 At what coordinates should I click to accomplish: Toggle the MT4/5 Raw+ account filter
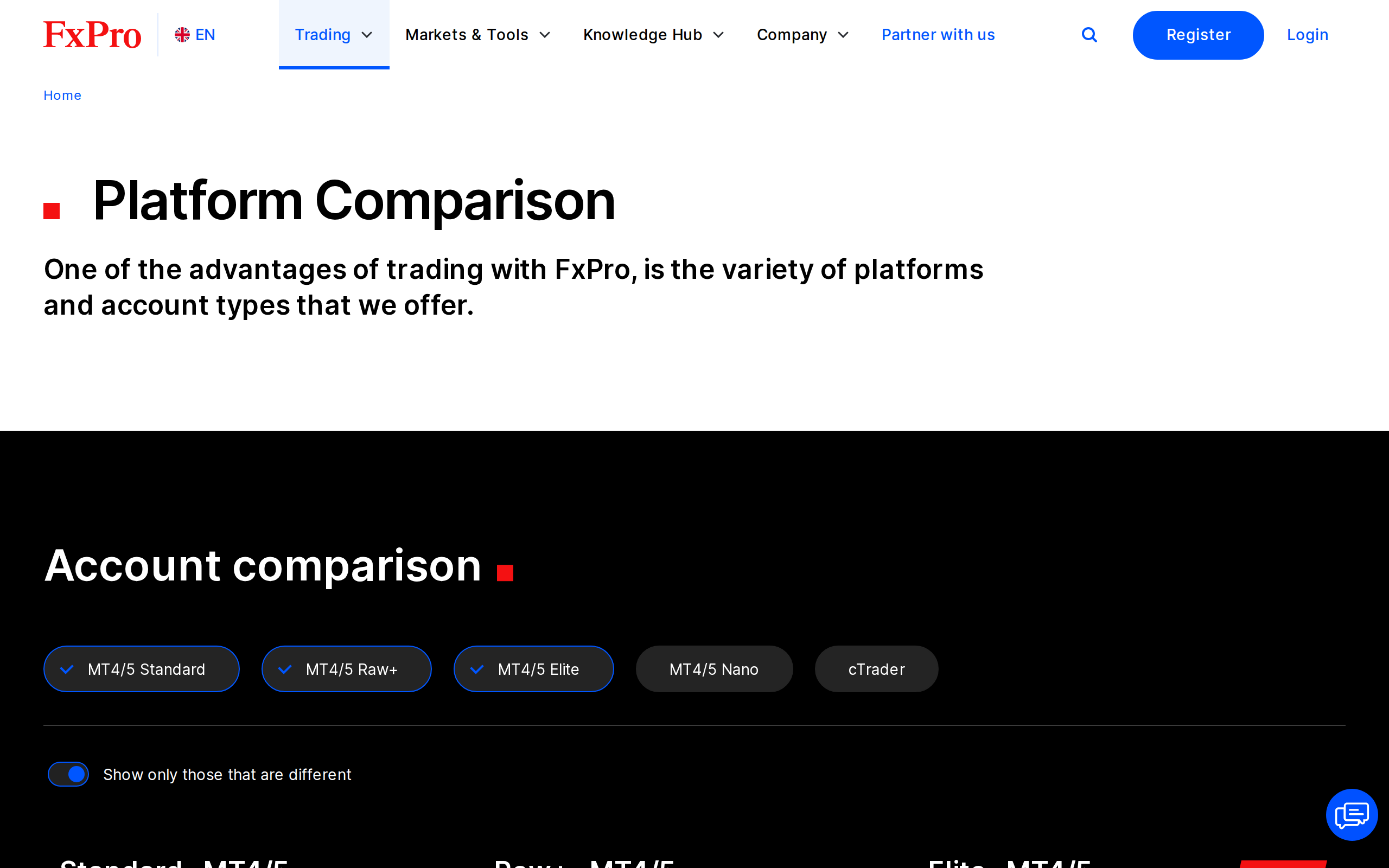pyautogui.click(x=346, y=669)
